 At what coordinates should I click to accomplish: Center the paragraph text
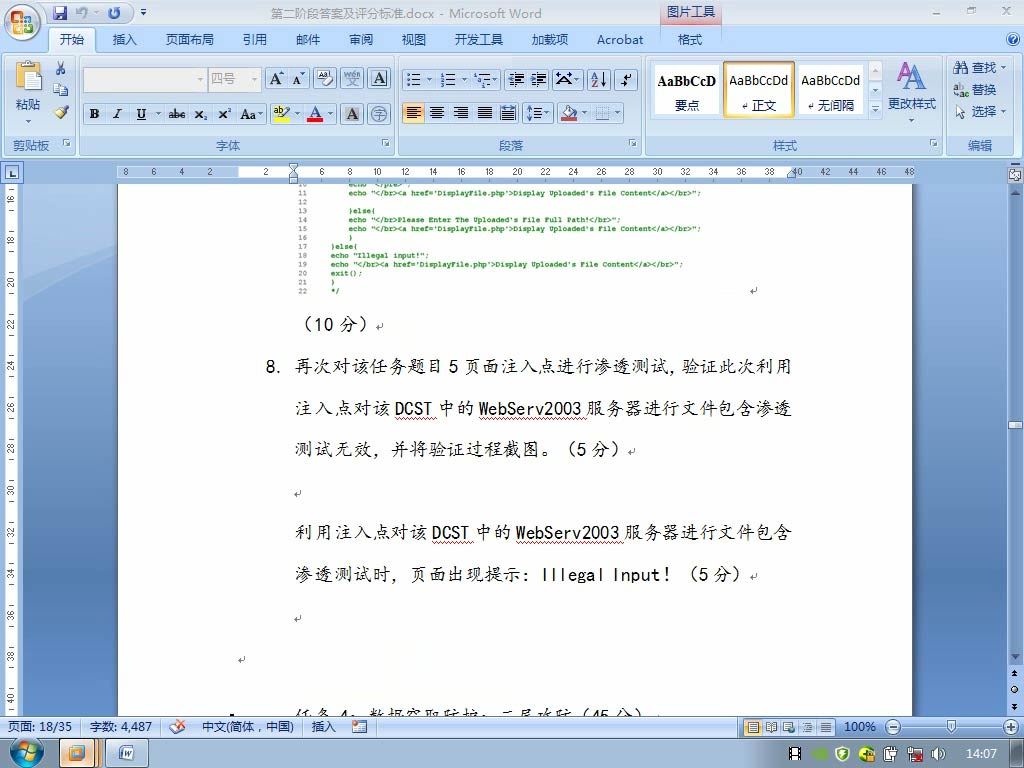437,113
